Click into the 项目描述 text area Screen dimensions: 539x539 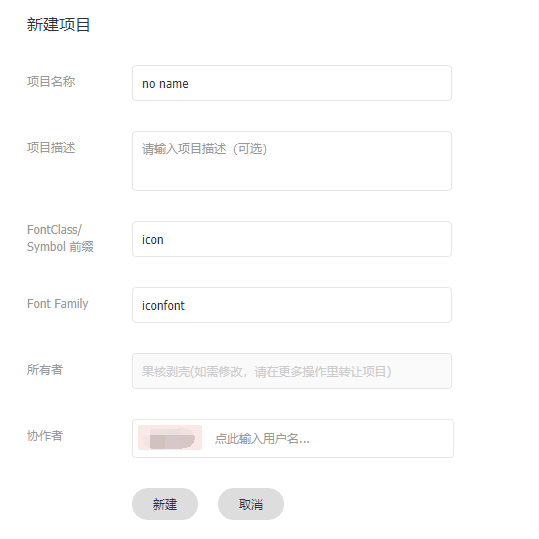click(292, 161)
